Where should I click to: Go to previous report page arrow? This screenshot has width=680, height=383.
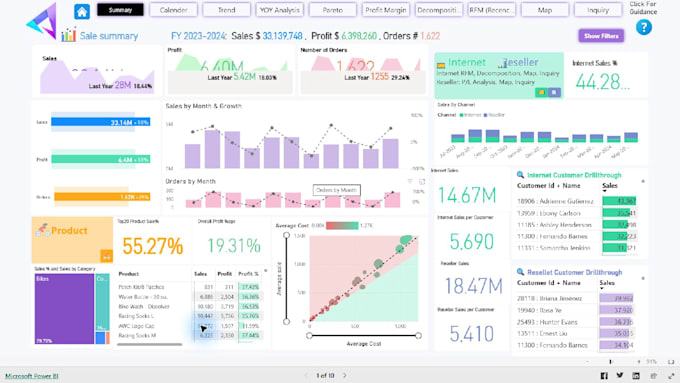point(306,376)
